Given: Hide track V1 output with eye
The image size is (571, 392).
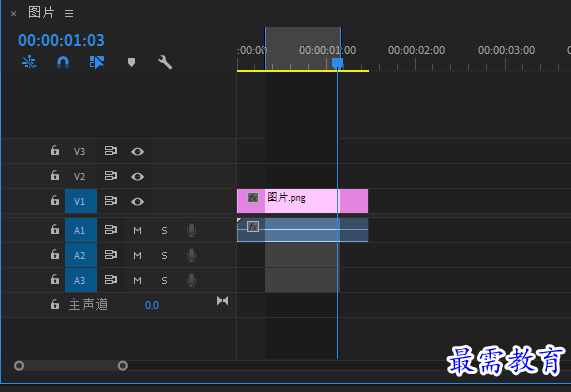Looking at the screenshot, I should point(137,201).
